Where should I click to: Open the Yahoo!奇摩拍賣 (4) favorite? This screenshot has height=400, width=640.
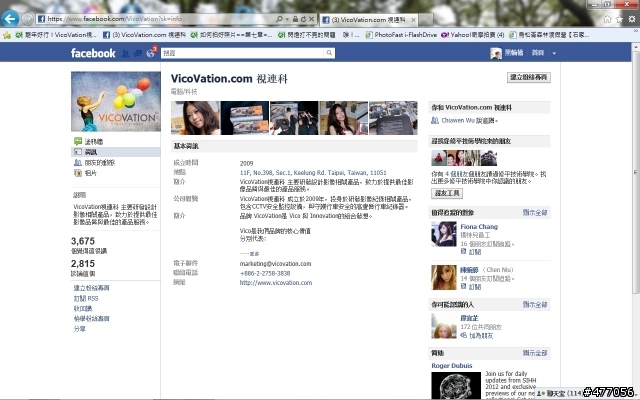pos(473,35)
